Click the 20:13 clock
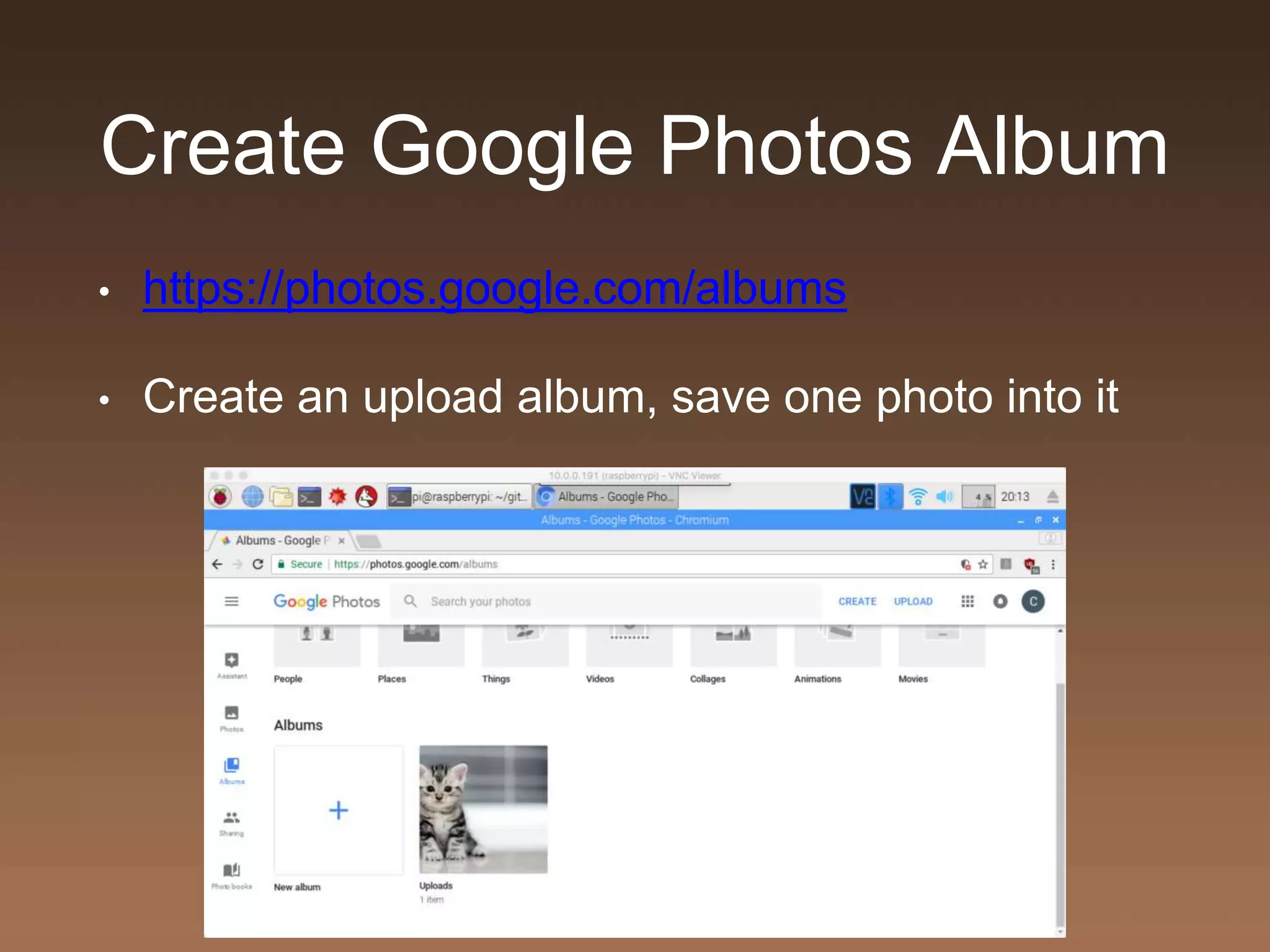Screen dimensions: 1270x952 (x=1015, y=496)
